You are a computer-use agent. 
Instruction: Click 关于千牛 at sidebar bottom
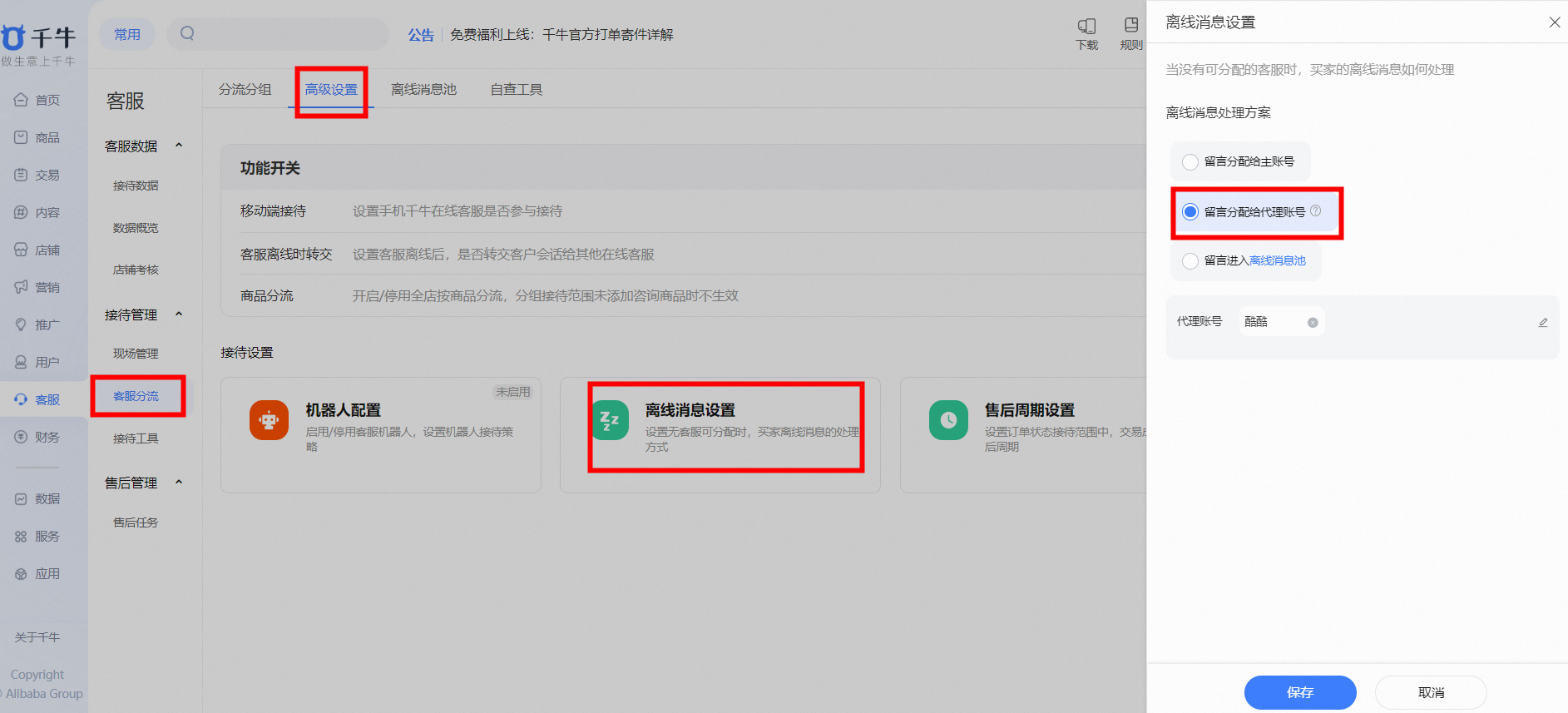[37, 637]
